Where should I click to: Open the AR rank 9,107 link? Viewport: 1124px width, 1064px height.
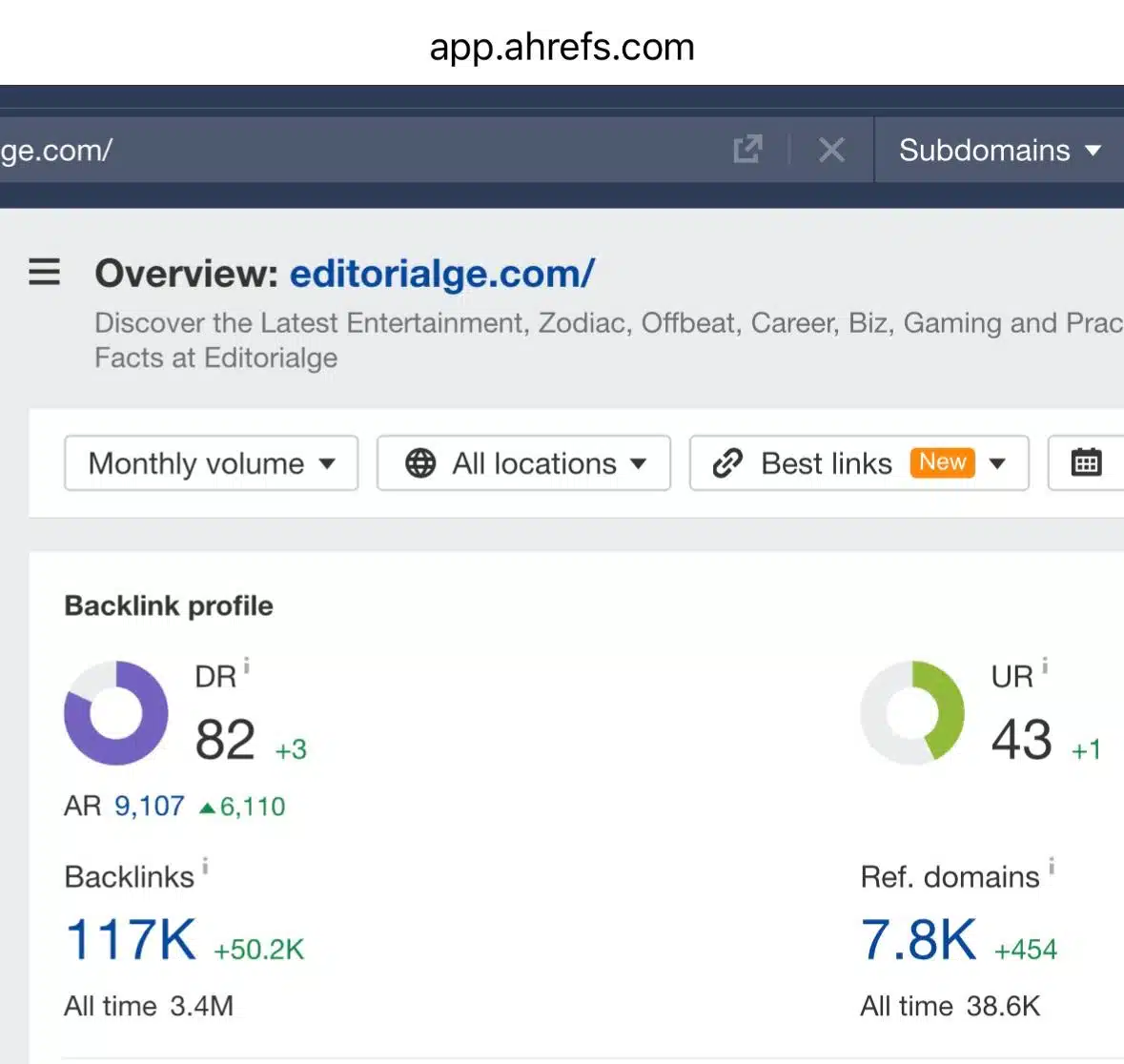pos(149,806)
